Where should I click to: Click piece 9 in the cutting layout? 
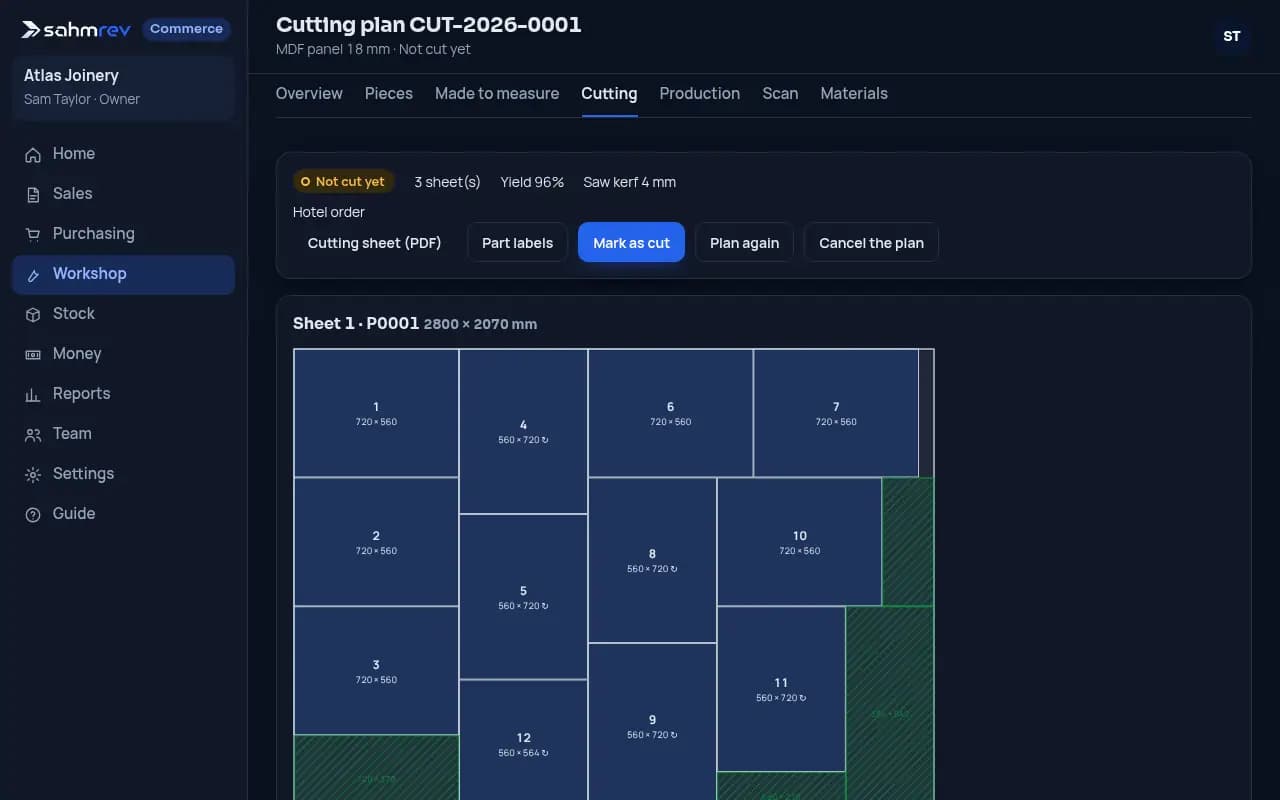click(652, 722)
